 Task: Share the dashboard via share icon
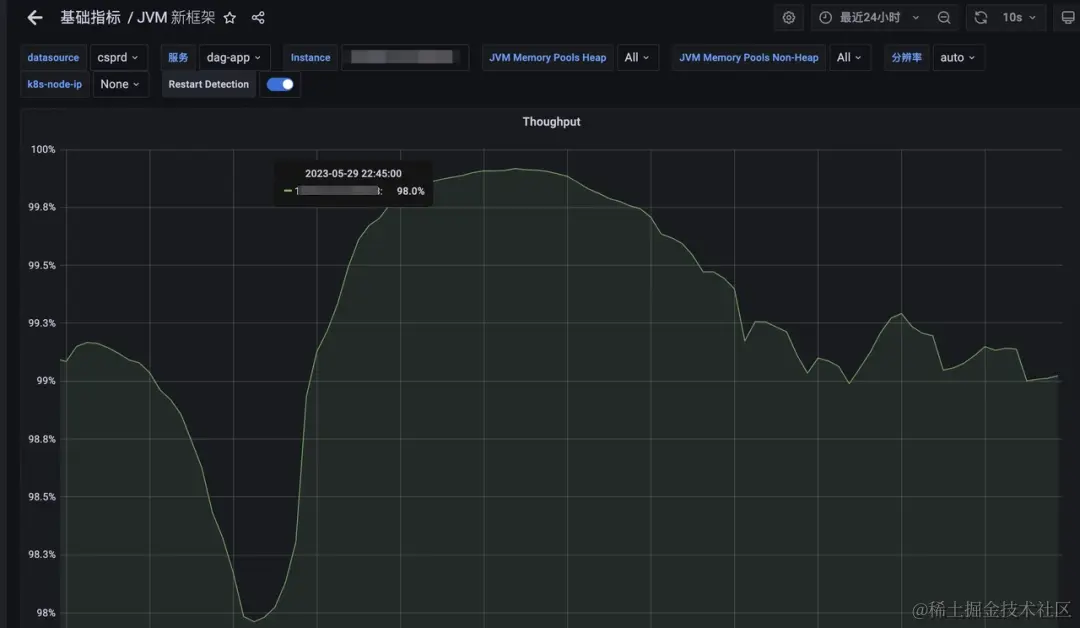tap(258, 18)
